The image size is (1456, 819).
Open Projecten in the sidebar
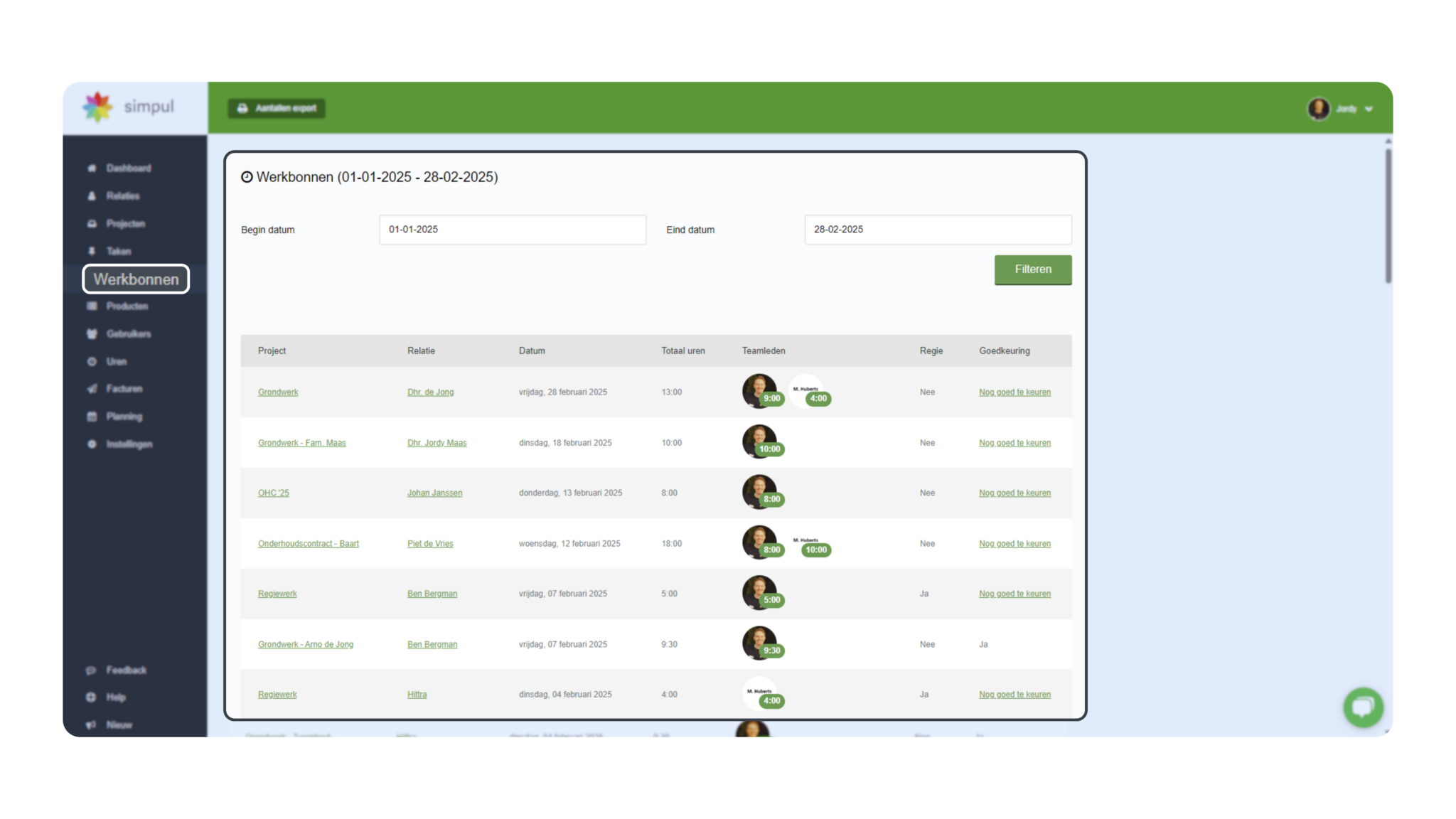point(126,224)
